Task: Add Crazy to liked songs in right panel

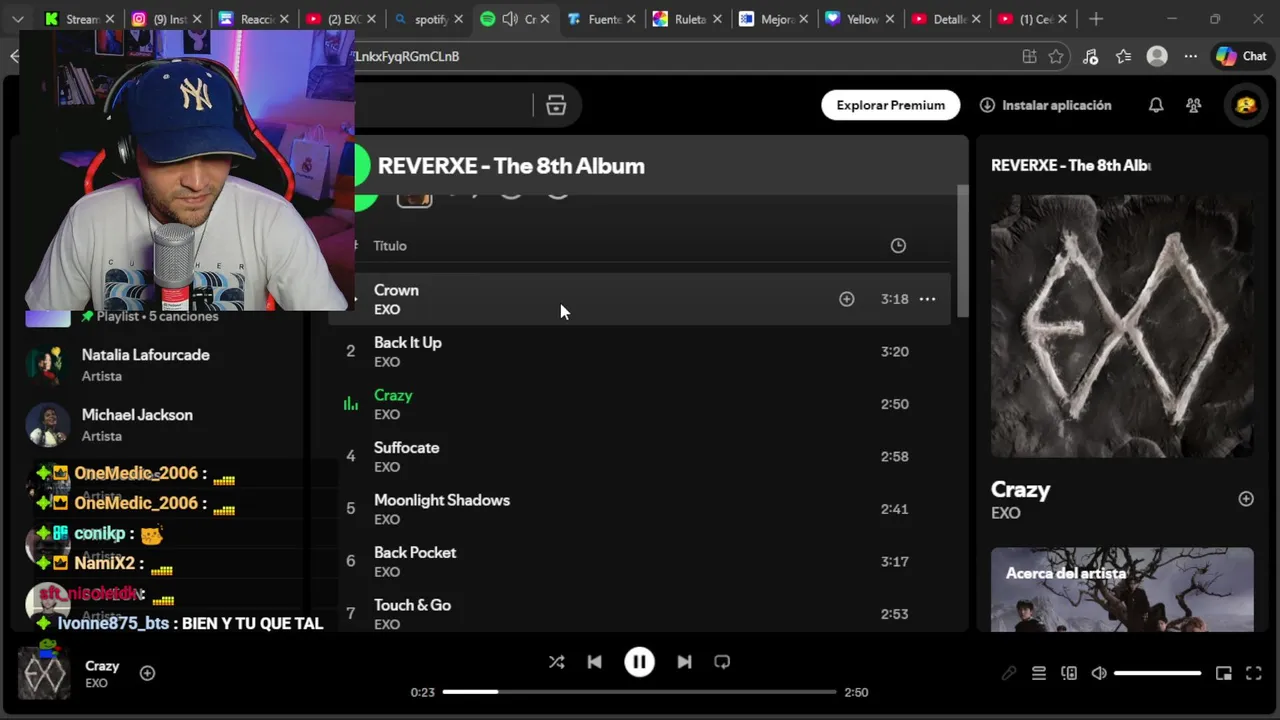Action: (x=1246, y=499)
